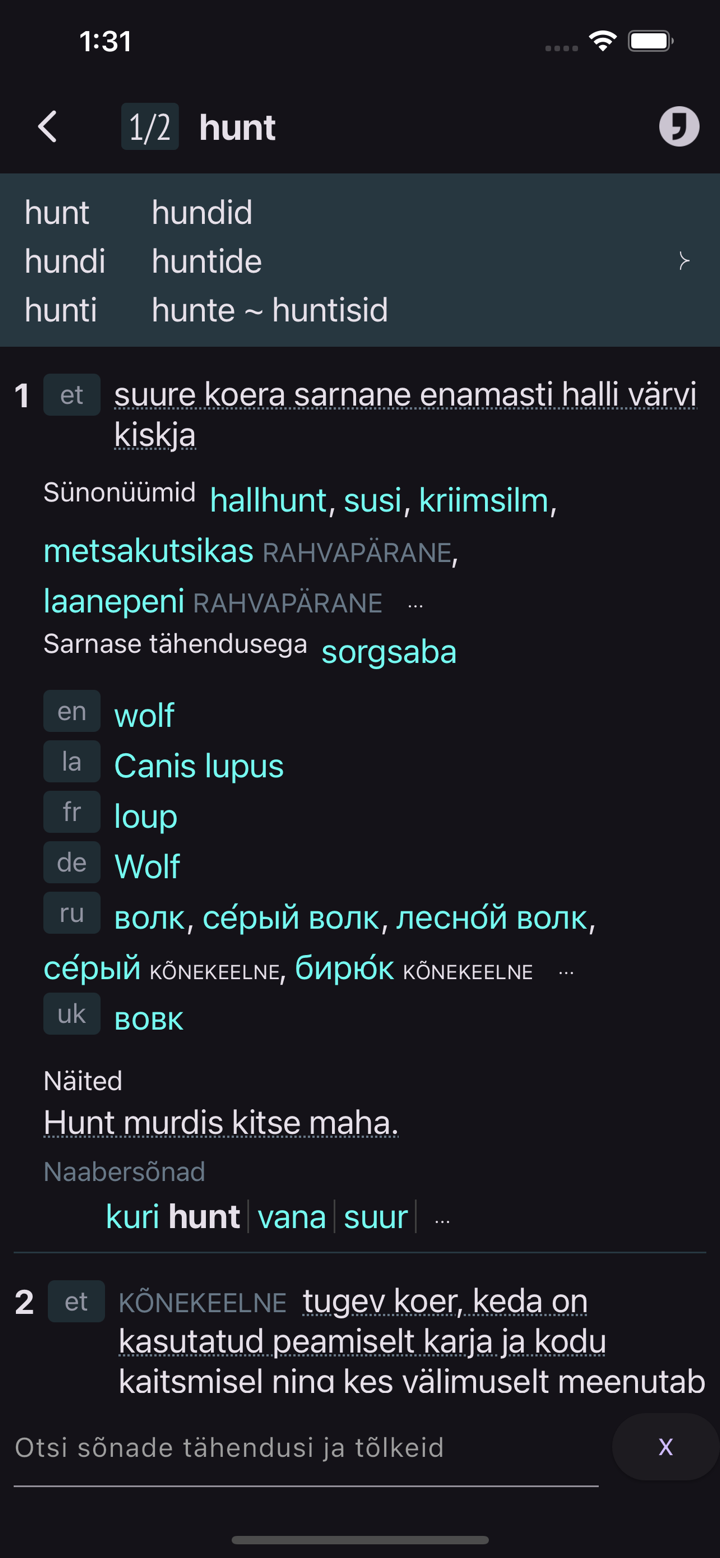Open the related word sorgsaba
Viewport: 720px width, 1558px height.
click(x=388, y=651)
